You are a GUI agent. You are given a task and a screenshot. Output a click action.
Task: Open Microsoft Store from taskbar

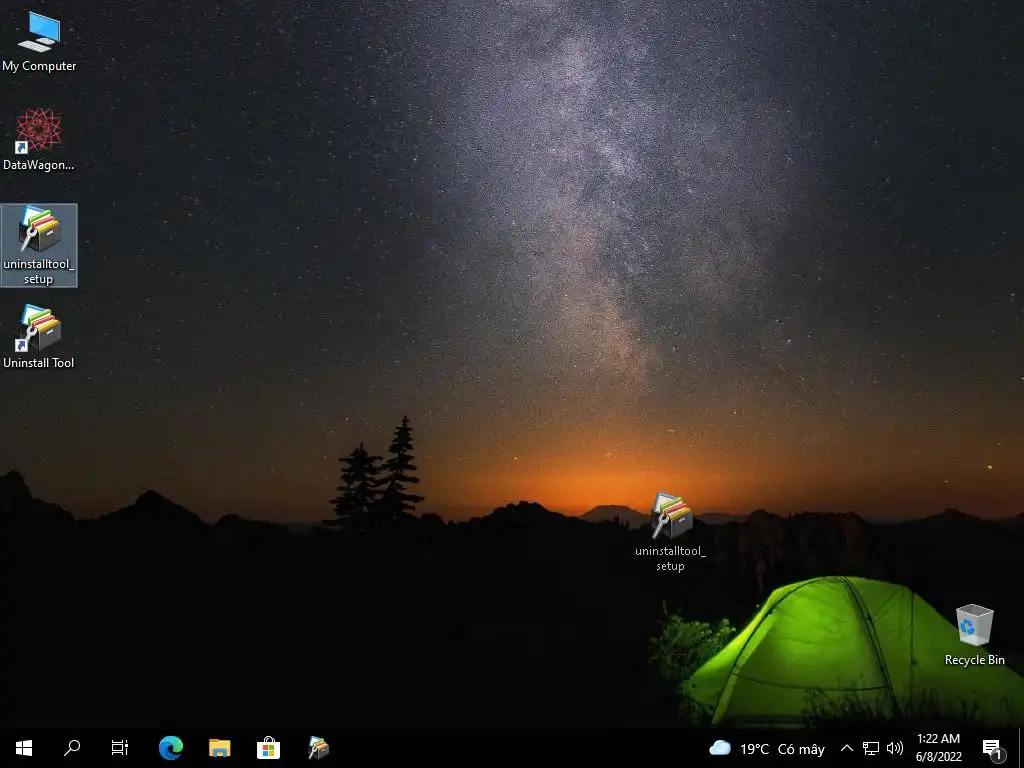click(268, 748)
